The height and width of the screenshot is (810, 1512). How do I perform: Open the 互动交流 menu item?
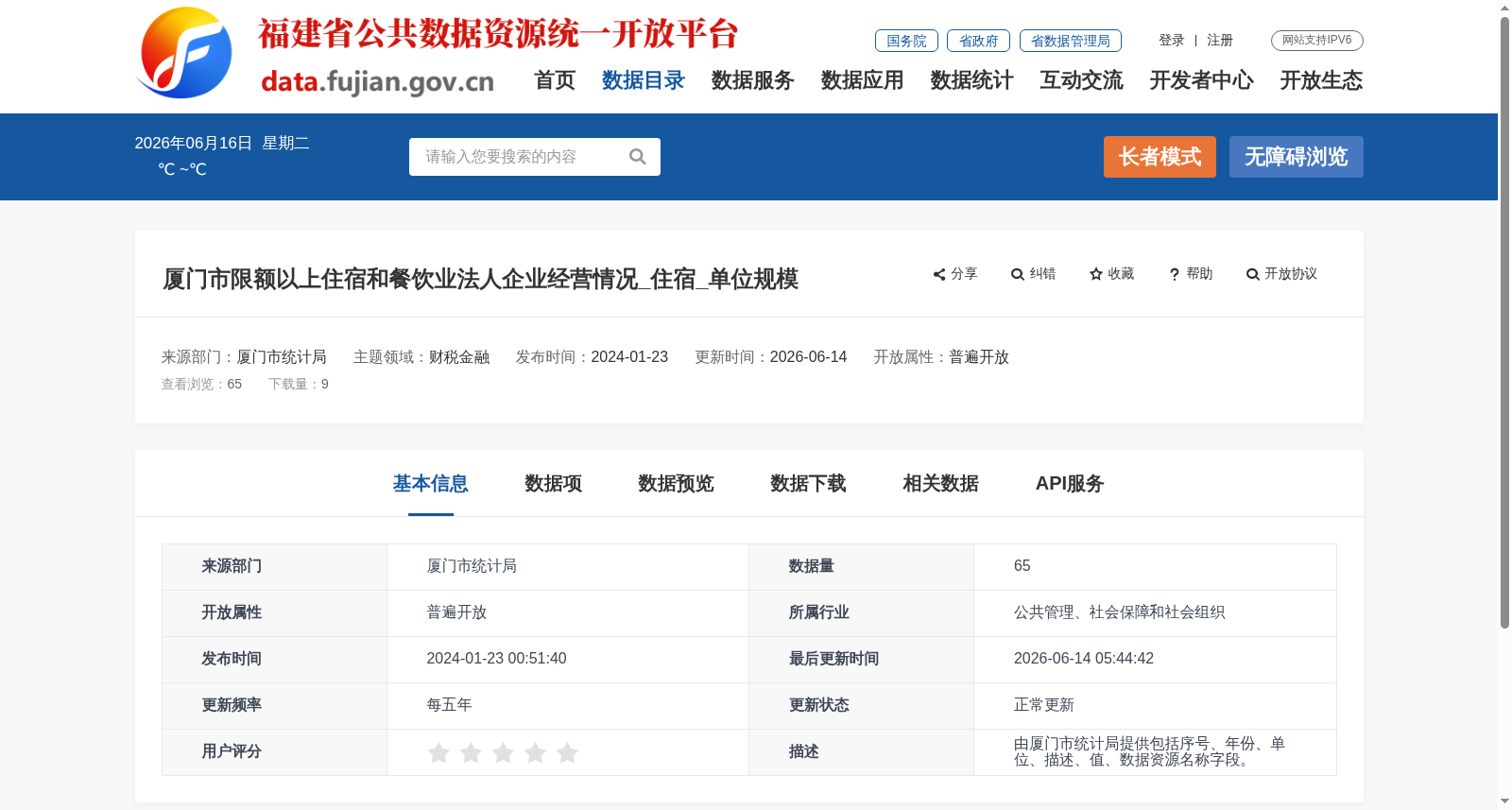[1082, 80]
